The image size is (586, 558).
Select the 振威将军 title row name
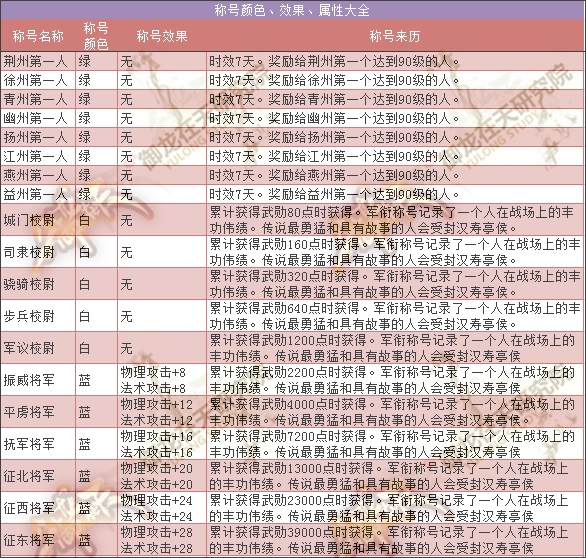tap(29, 380)
